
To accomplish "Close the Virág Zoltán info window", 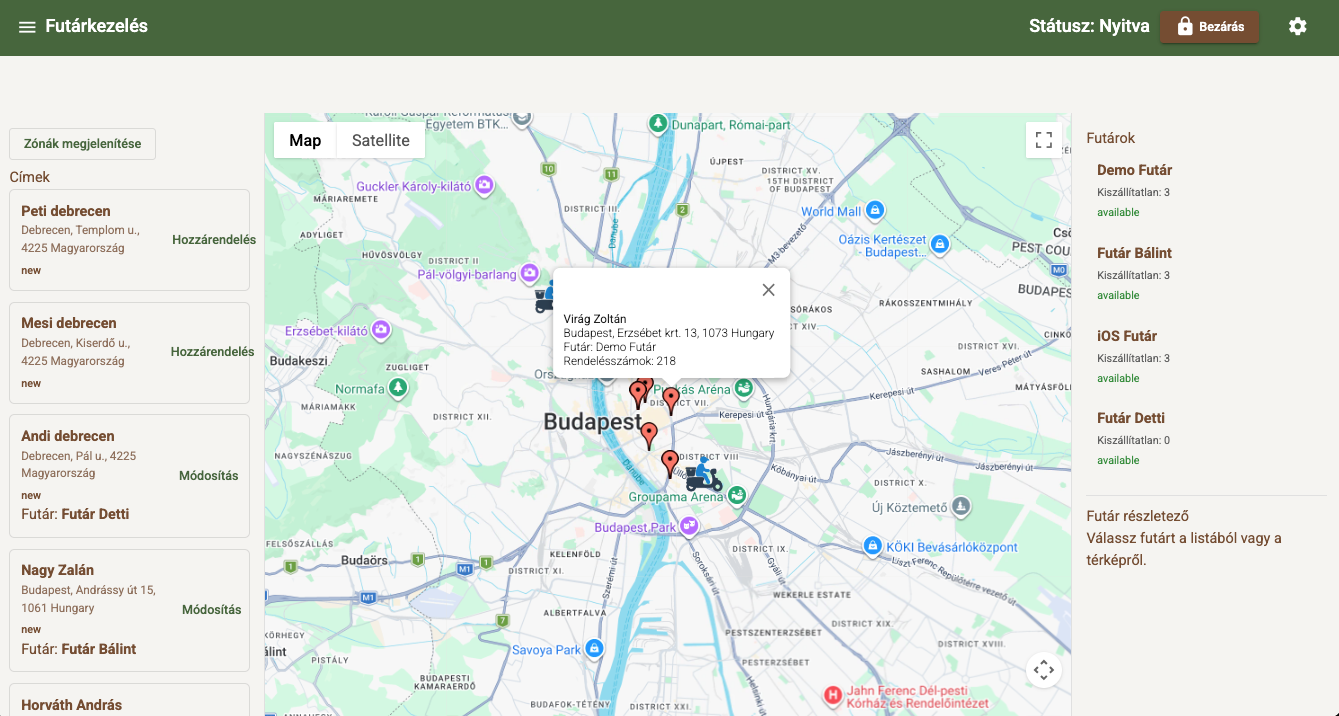I will (x=768, y=290).
